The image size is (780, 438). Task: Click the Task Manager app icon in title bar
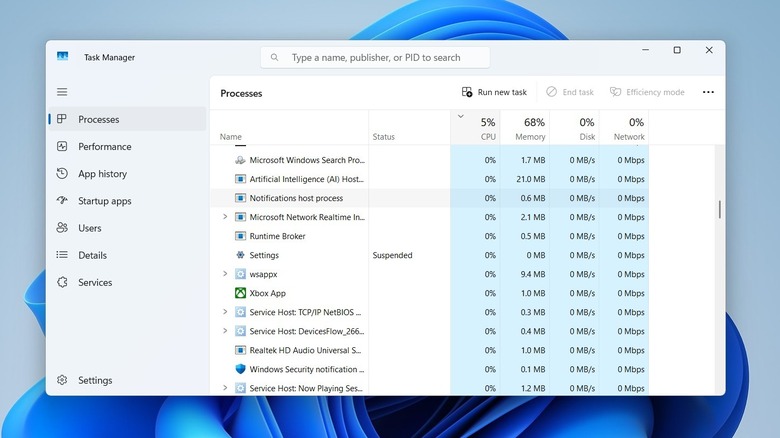[x=63, y=57]
